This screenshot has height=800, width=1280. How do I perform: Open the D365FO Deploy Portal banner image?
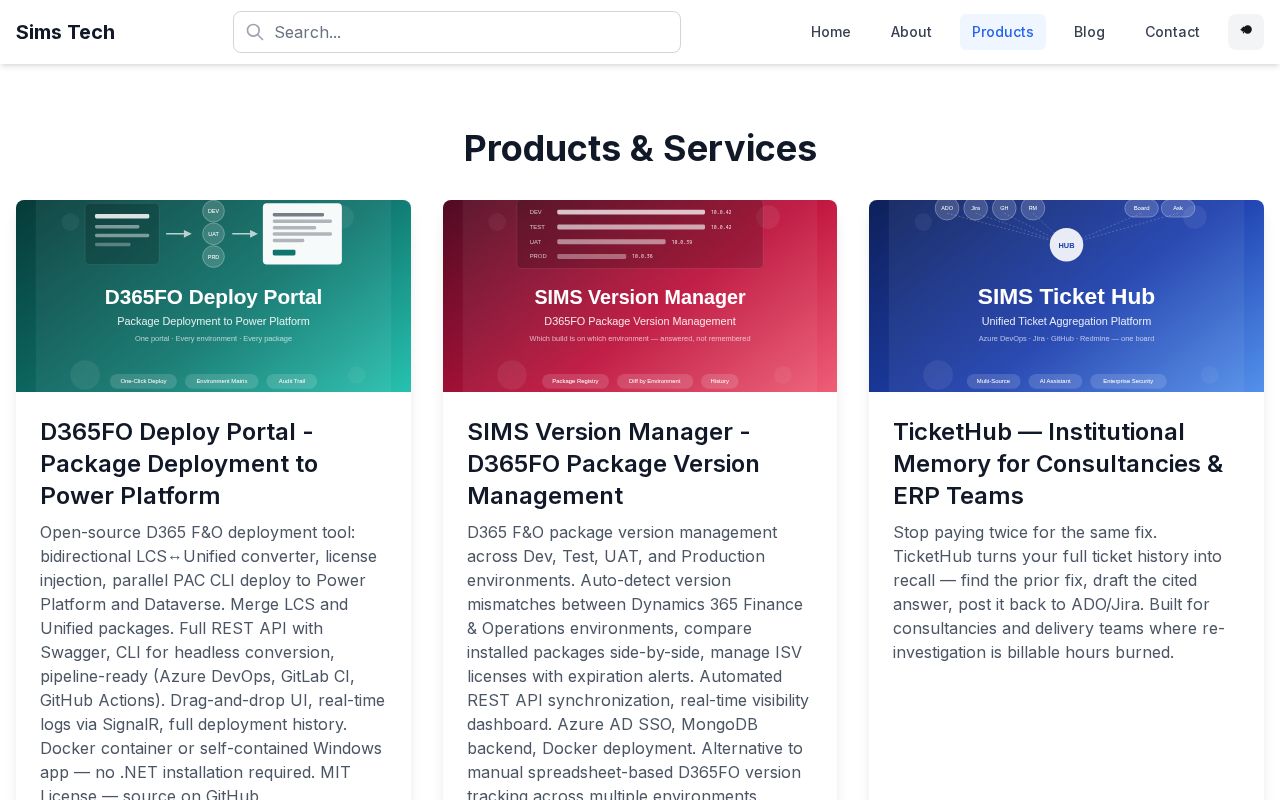pyautogui.click(x=213, y=296)
